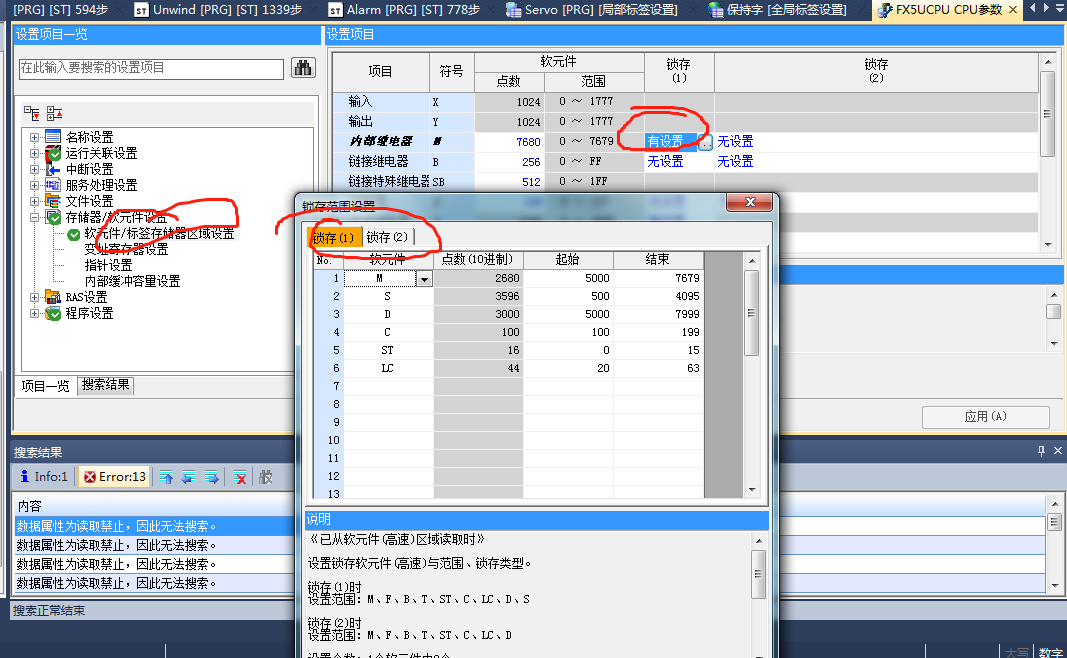Toggle the Error:13 message filter
Screen dimensions: 1067x658
pos(114,477)
